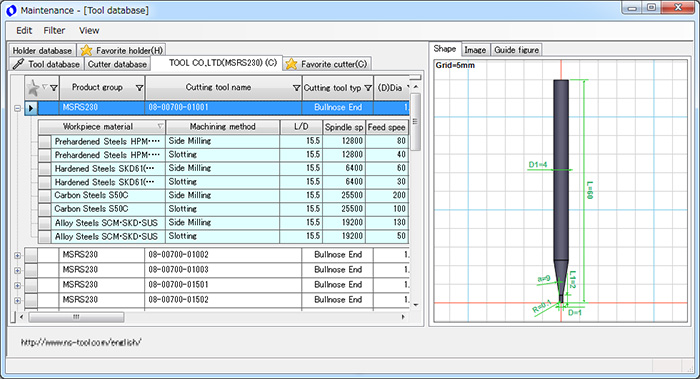
Task: Click row arrow indicator for 08-00700-01001
Action: 31,108
